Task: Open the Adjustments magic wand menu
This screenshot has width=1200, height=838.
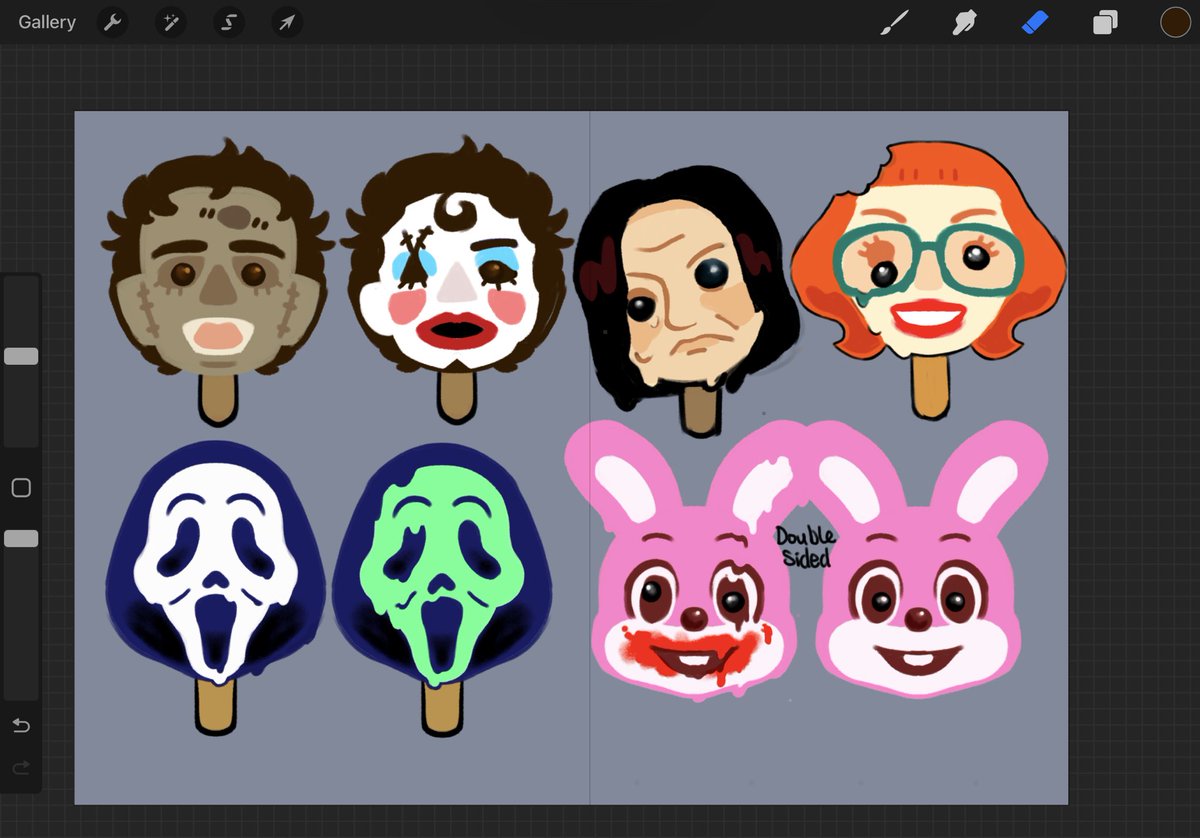Action: [171, 22]
